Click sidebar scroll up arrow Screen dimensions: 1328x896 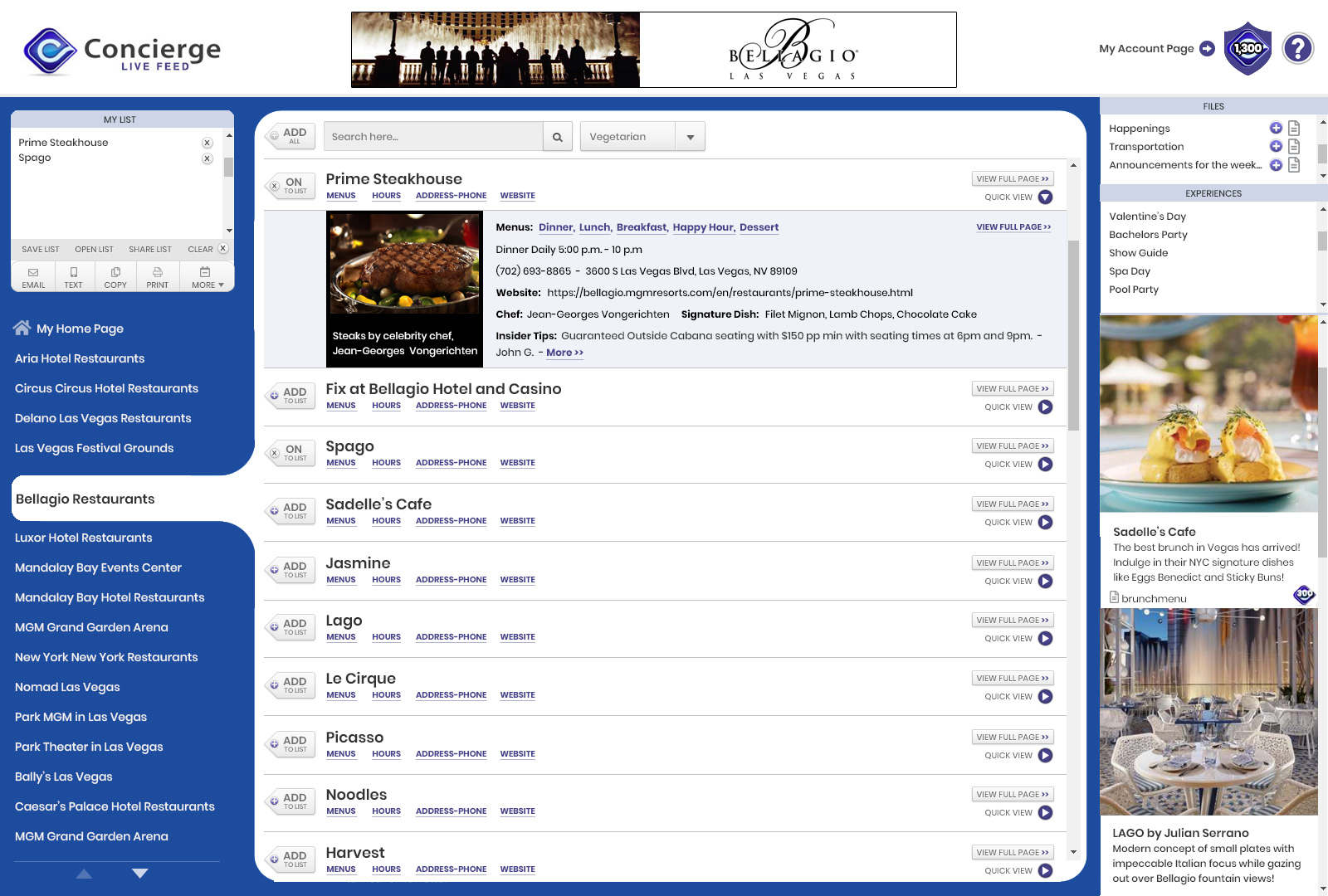point(84,874)
